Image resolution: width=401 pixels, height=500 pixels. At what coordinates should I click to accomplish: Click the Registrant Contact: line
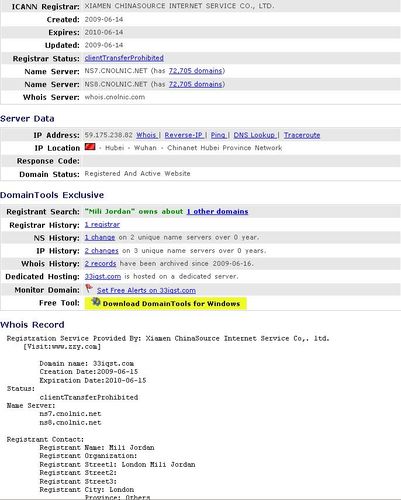tap(45, 439)
